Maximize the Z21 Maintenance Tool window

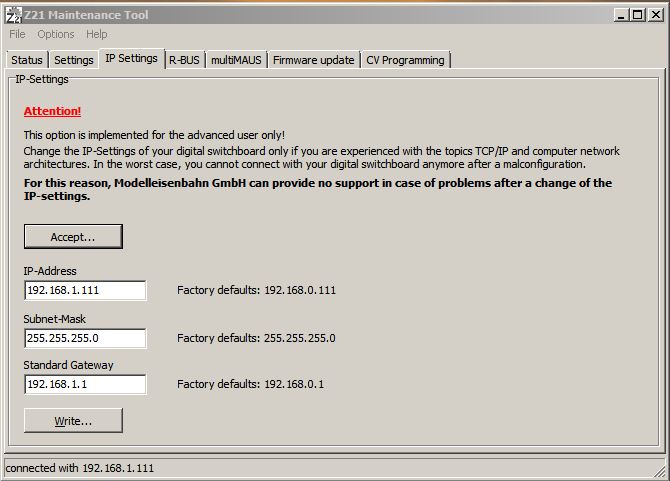pyautogui.click(x=637, y=15)
